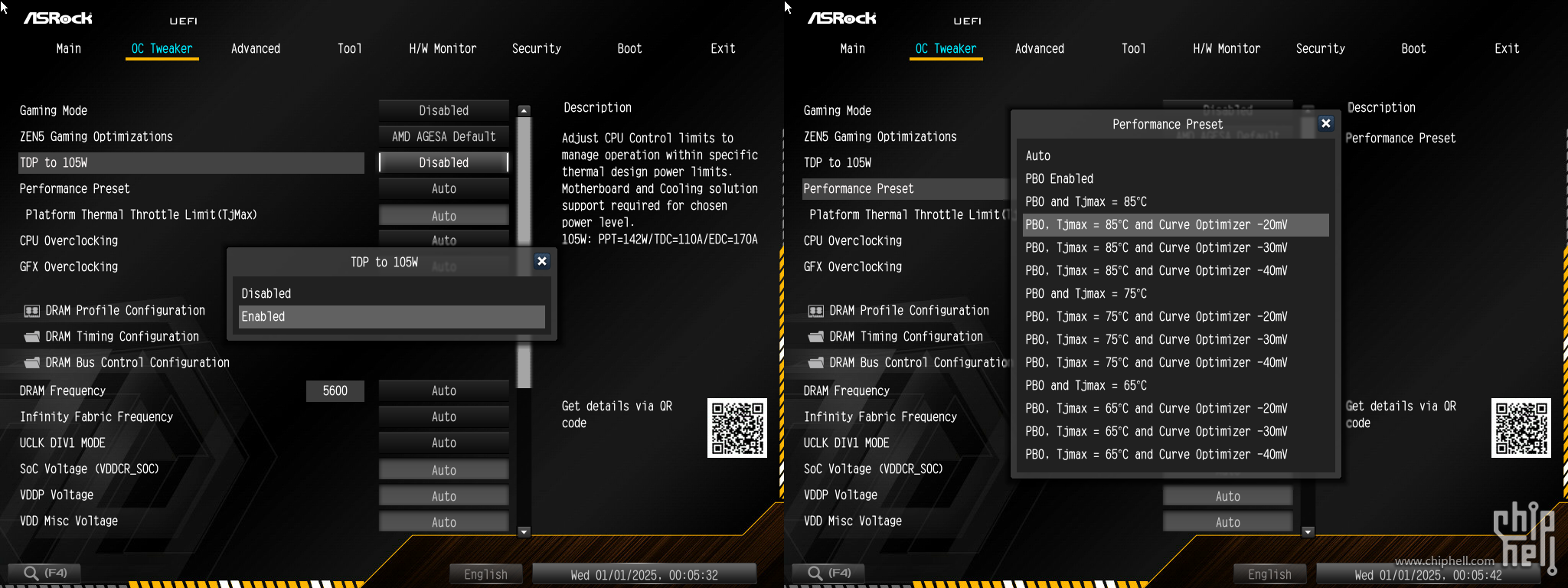Open the Infinity Fabric Frequency Auto dropdown, left screen
The image size is (1568, 588).
[444, 416]
